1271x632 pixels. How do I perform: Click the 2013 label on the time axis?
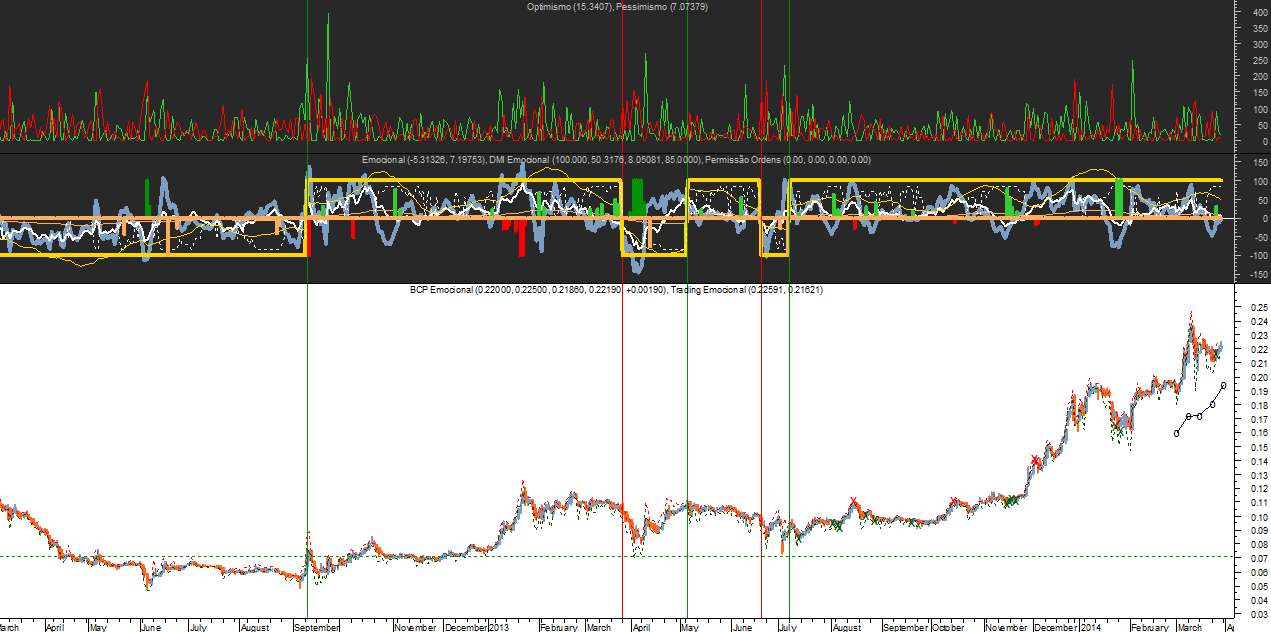click(x=498, y=627)
